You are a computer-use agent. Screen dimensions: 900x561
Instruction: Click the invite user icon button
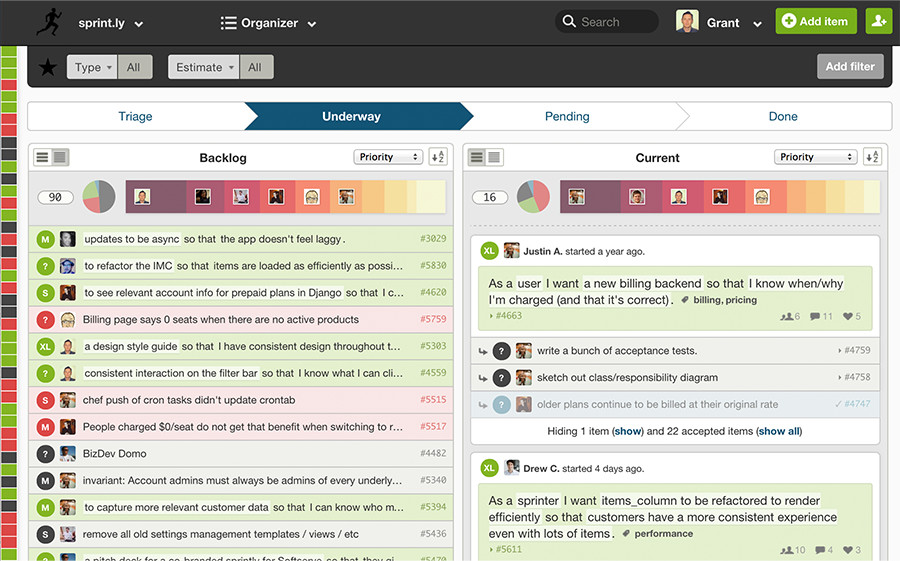[878, 21]
